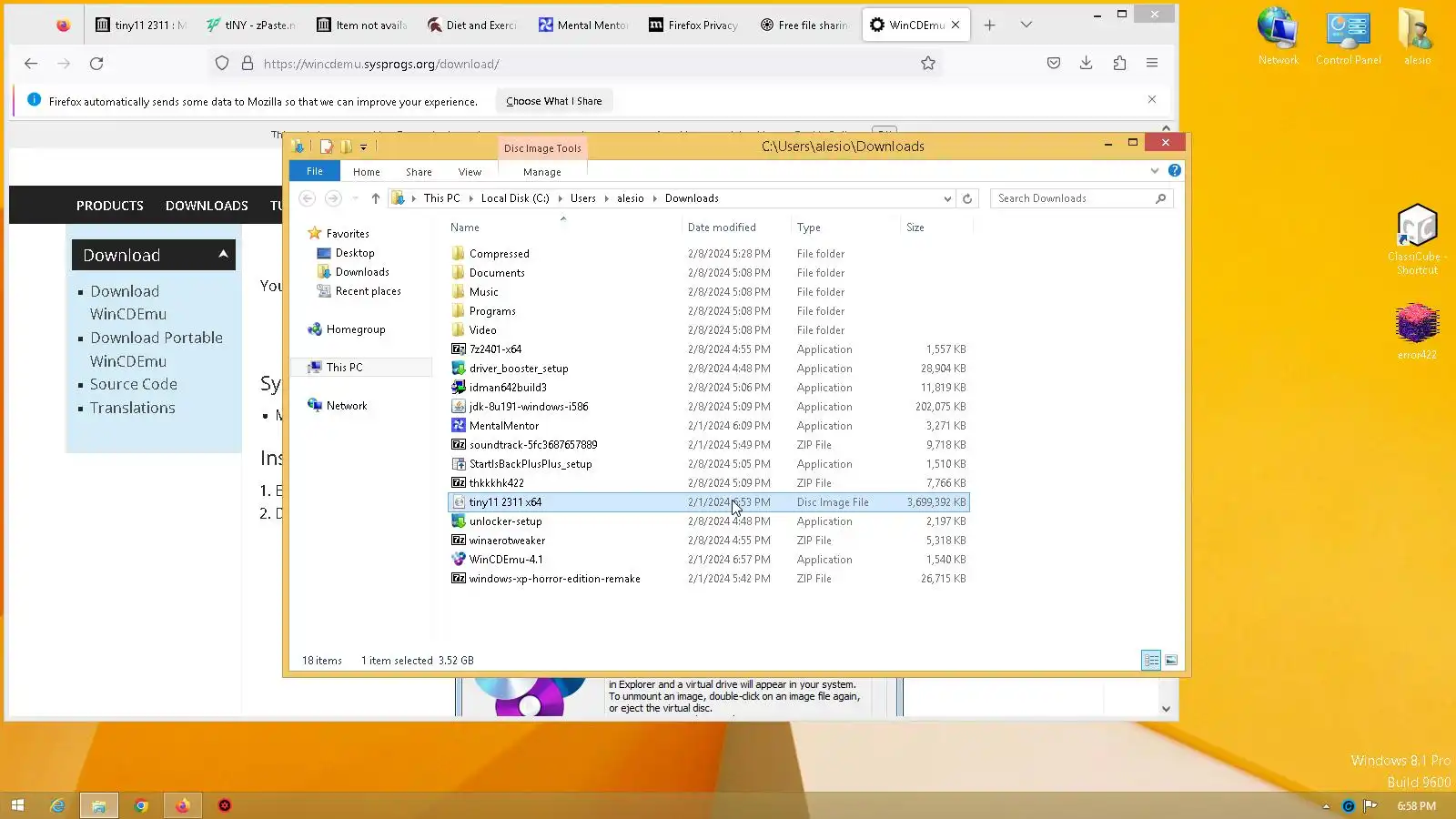The image size is (1456, 819).
Task: Click the Up arrow in Explorer's navigation bar
Action: tap(376, 198)
